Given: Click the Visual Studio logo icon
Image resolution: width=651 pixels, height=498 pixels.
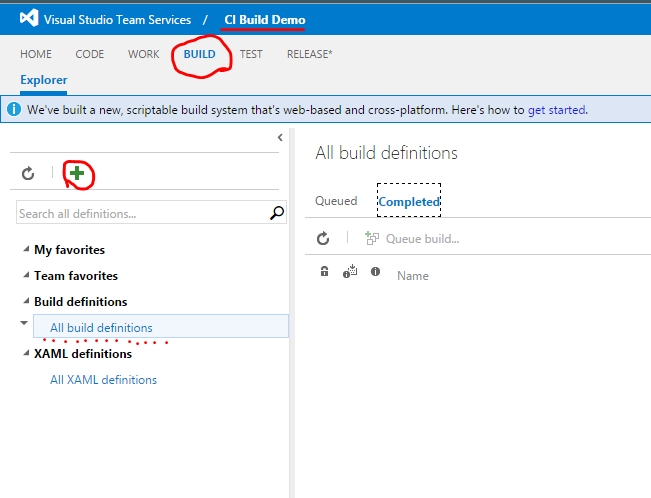Looking at the screenshot, I should pyautogui.click(x=29, y=18).
